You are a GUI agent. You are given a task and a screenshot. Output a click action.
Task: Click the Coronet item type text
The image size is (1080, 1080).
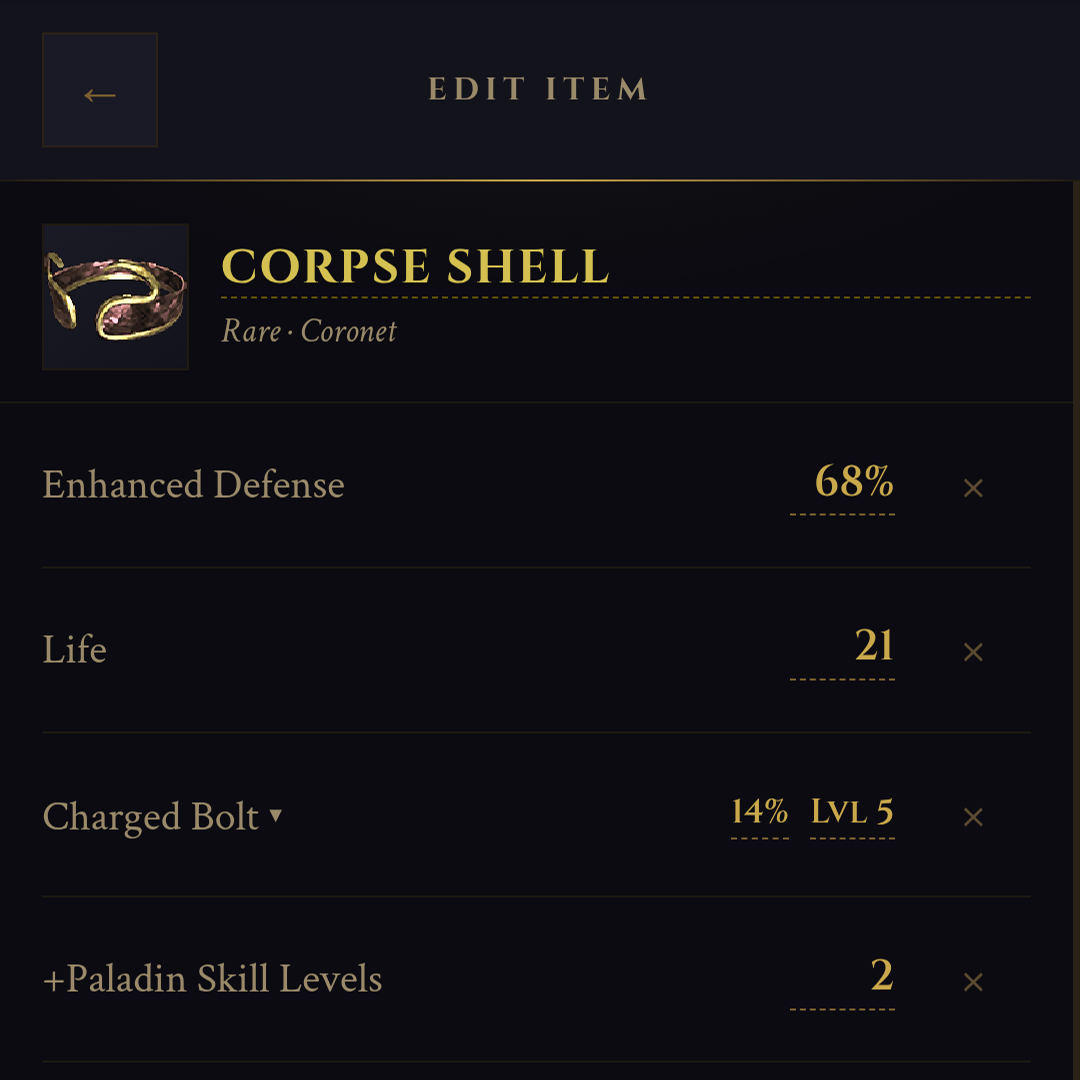[349, 331]
